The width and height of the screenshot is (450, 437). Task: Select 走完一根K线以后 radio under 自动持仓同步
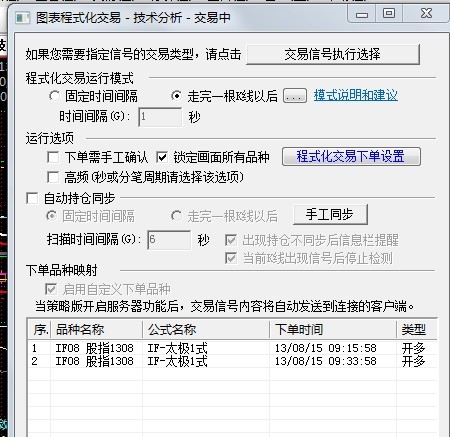[x=176, y=216]
